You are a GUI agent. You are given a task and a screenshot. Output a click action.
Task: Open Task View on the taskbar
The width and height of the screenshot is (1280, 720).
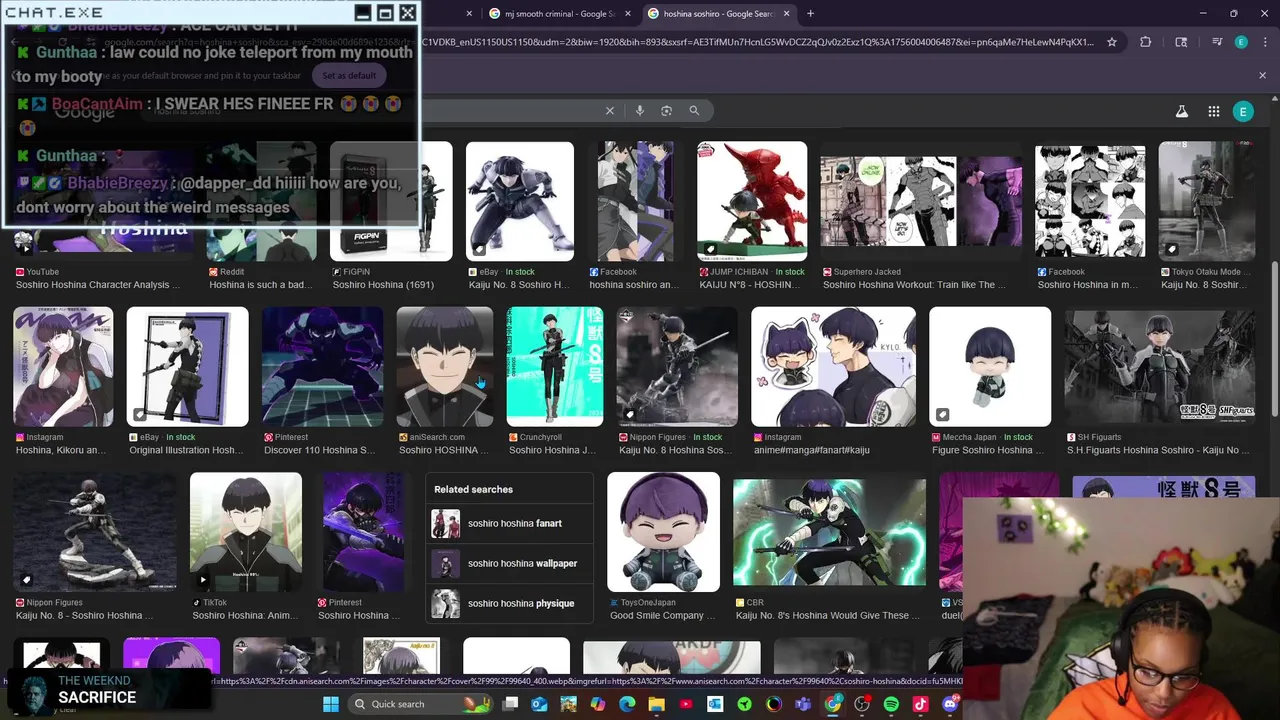click(510, 704)
